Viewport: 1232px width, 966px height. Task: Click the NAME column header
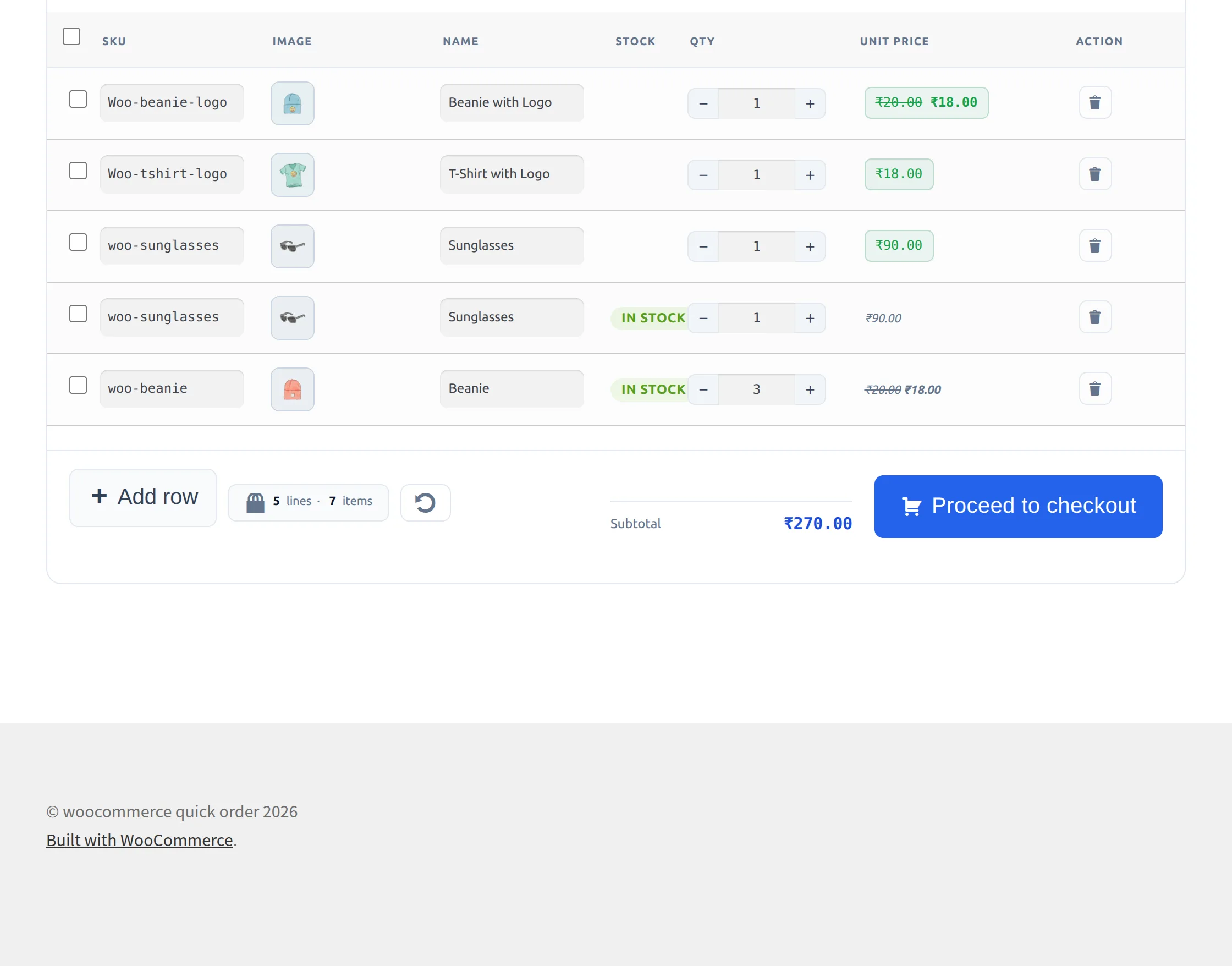460,41
